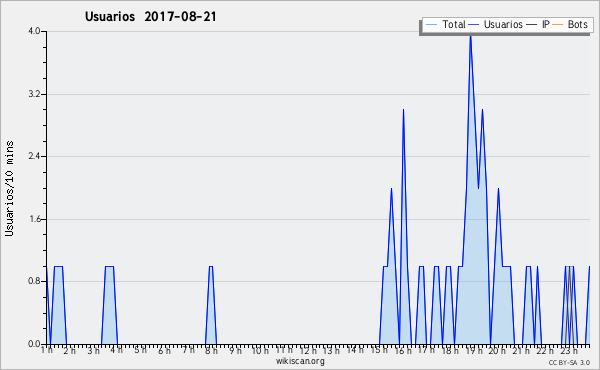Click the '16 h' x-axis label
The image size is (600, 370).
[x=403, y=350]
